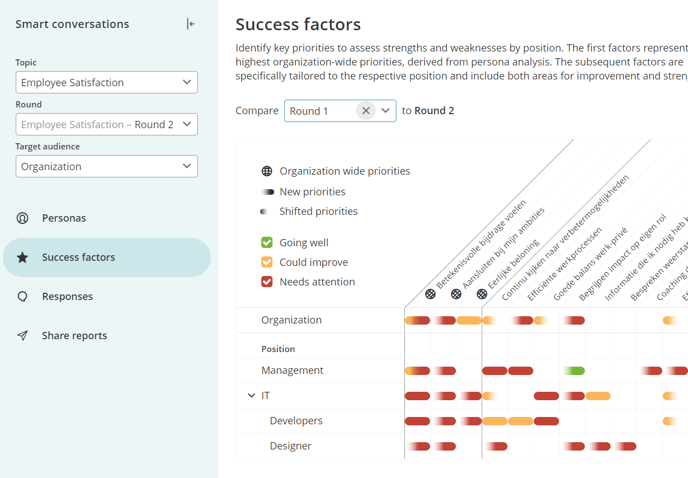Collapse the Smart conversations sidebar

pyautogui.click(x=190, y=24)
